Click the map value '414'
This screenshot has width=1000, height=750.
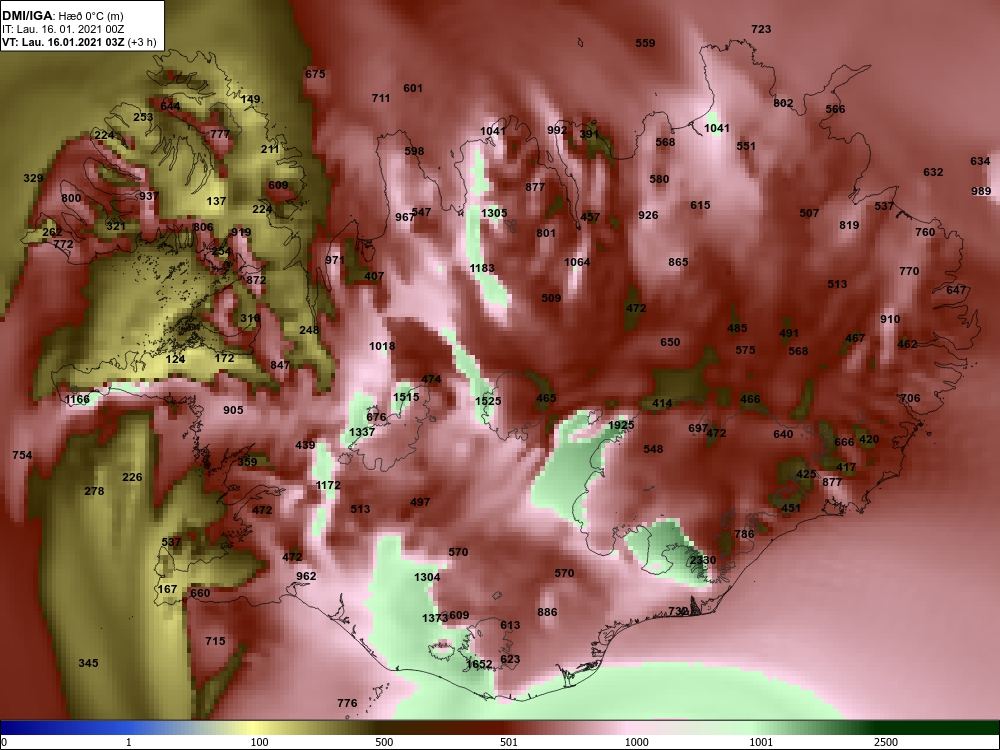click(x=662, y=404)
